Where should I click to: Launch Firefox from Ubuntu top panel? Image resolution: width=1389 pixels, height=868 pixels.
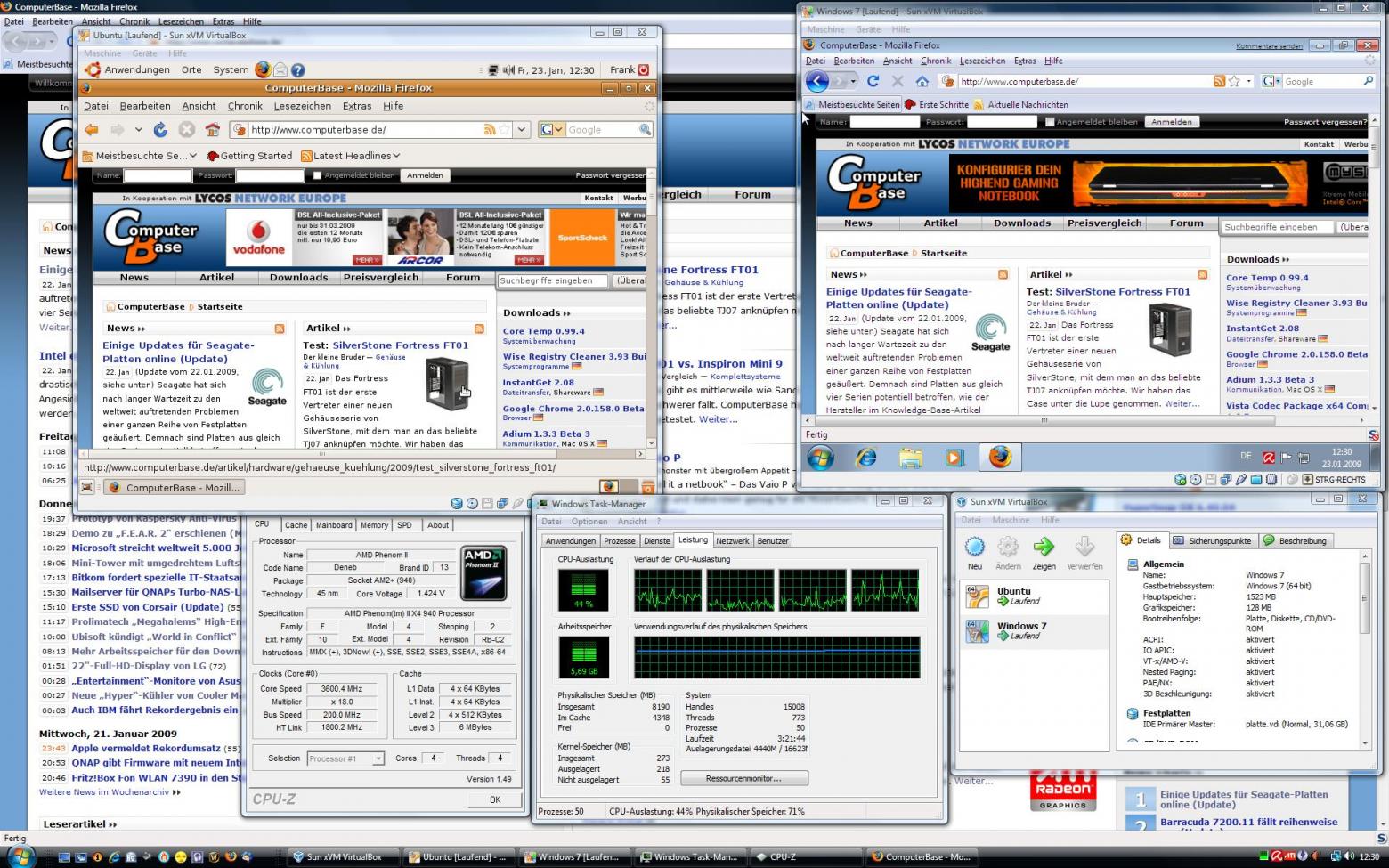tap(263, 69)
